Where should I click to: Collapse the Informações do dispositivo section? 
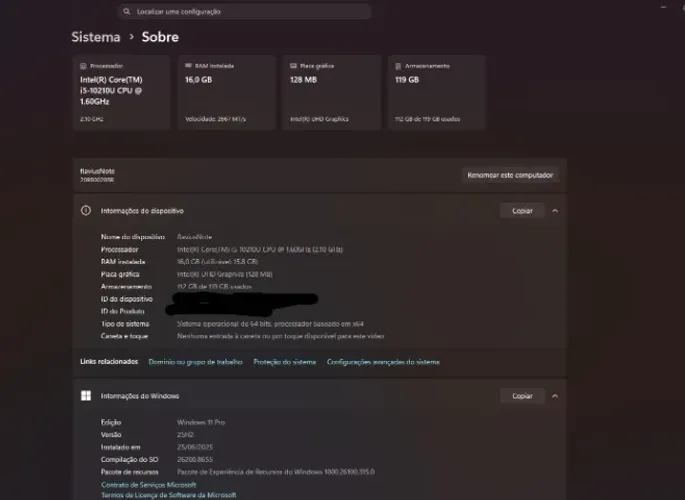(x=555, y=211)
